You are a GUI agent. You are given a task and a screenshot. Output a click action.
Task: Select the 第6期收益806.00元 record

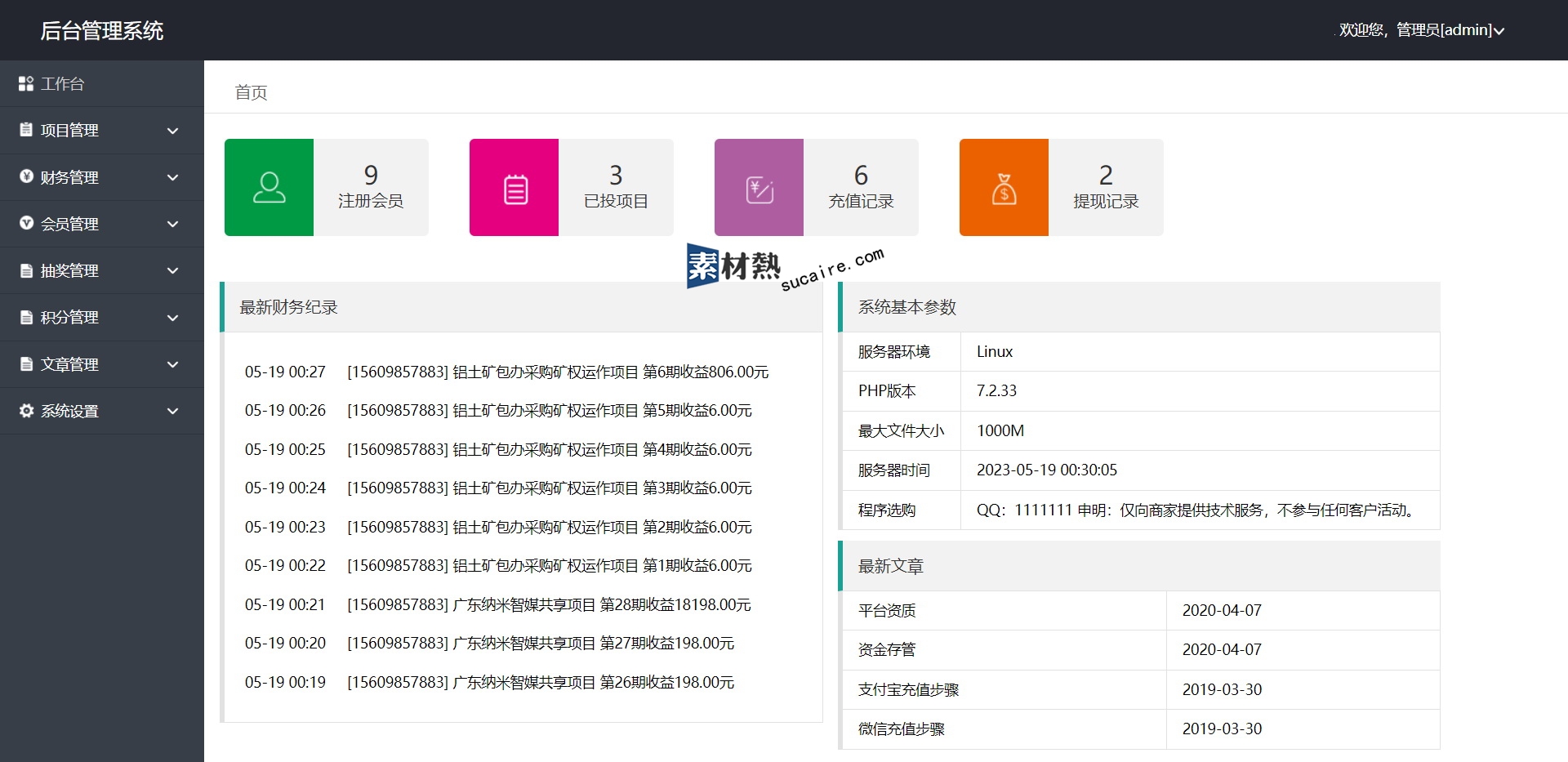point(506,372)
